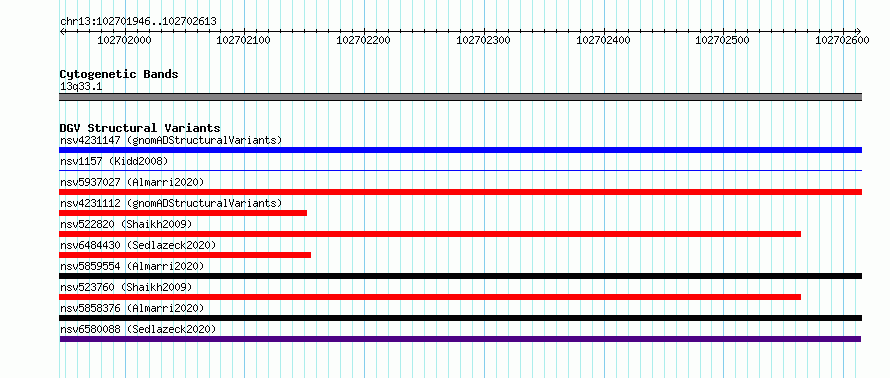Select the nsv4231147 thick blue variant bar
890x378 pixels.
(460, 150)
